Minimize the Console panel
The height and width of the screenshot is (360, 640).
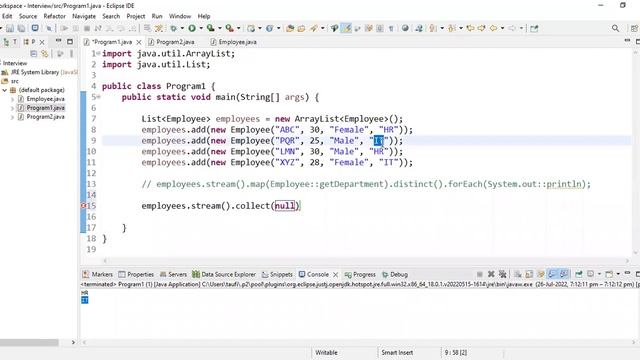pos(627,273)
